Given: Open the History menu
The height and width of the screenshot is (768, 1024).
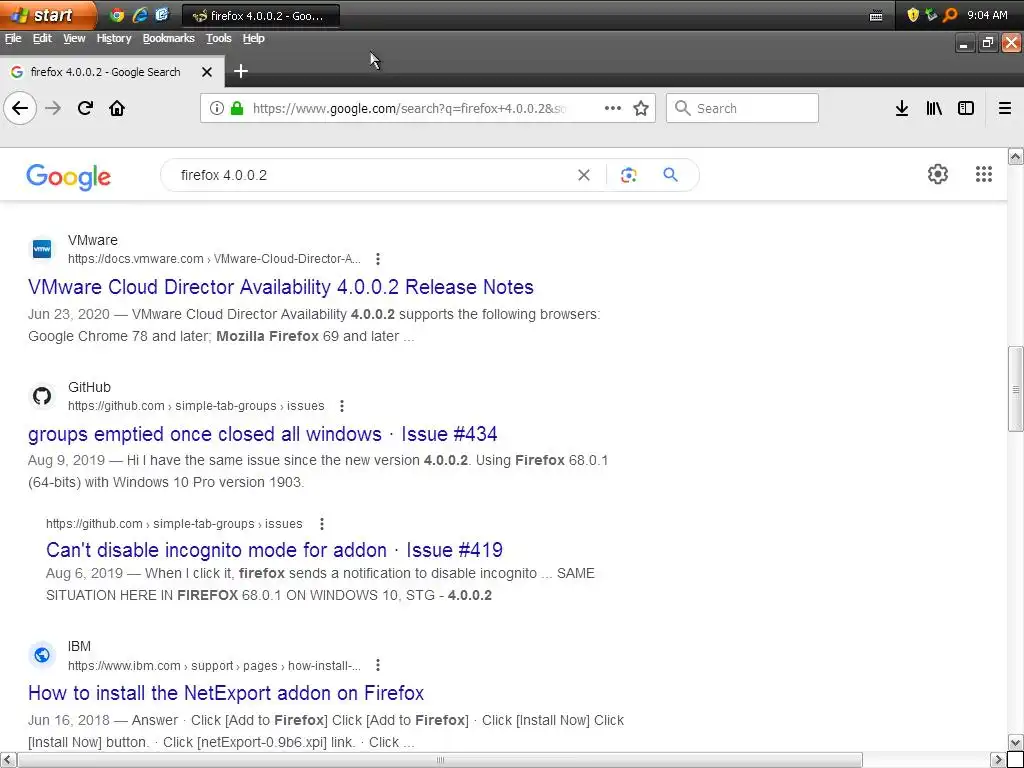Looking at the screenshot, I should 114,38.
